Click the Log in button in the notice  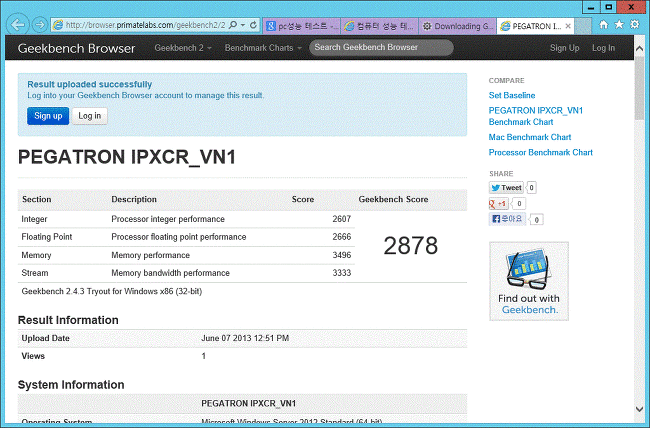click(90, 116)
